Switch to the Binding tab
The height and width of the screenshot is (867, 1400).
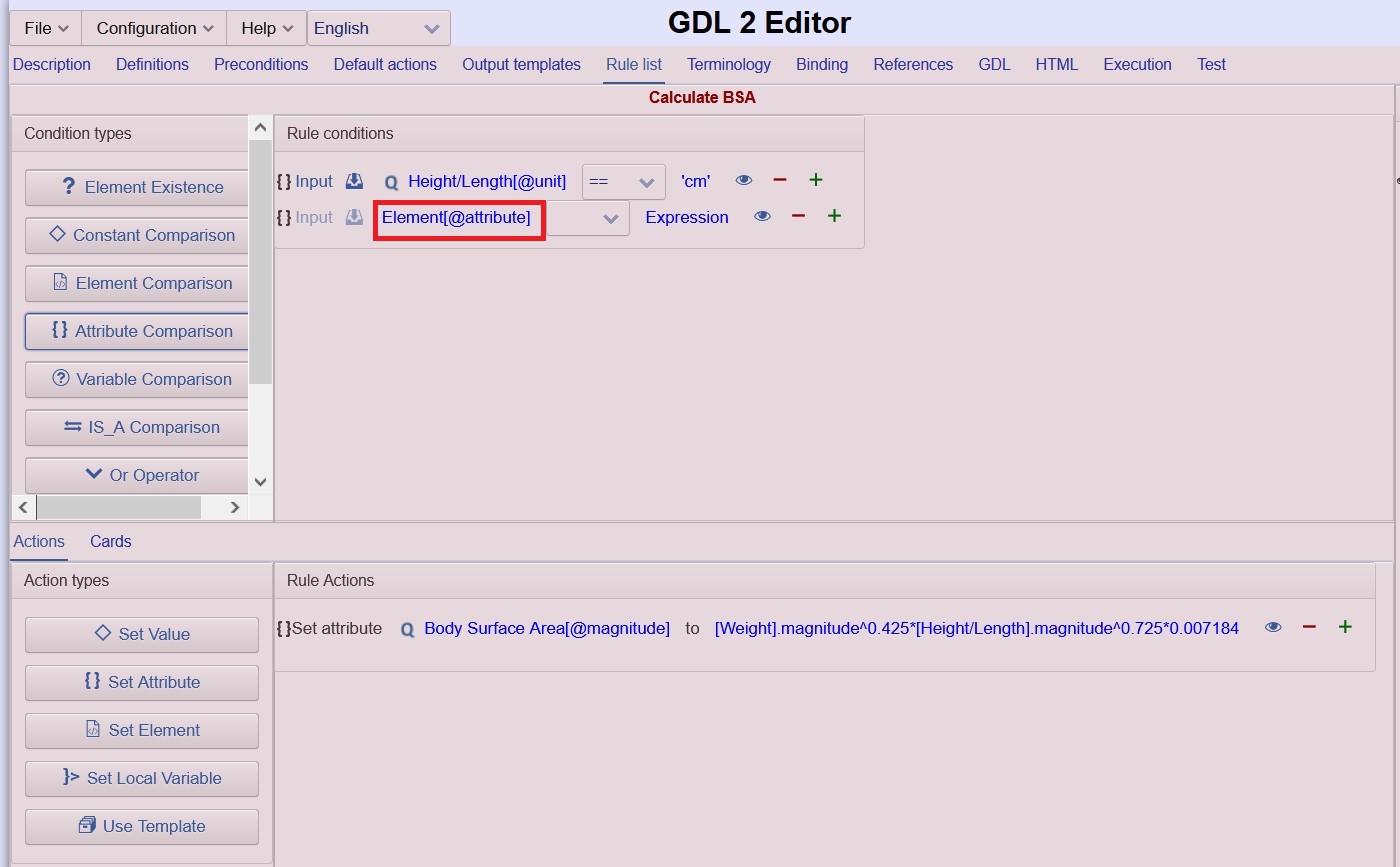click(x=822, y=64)
